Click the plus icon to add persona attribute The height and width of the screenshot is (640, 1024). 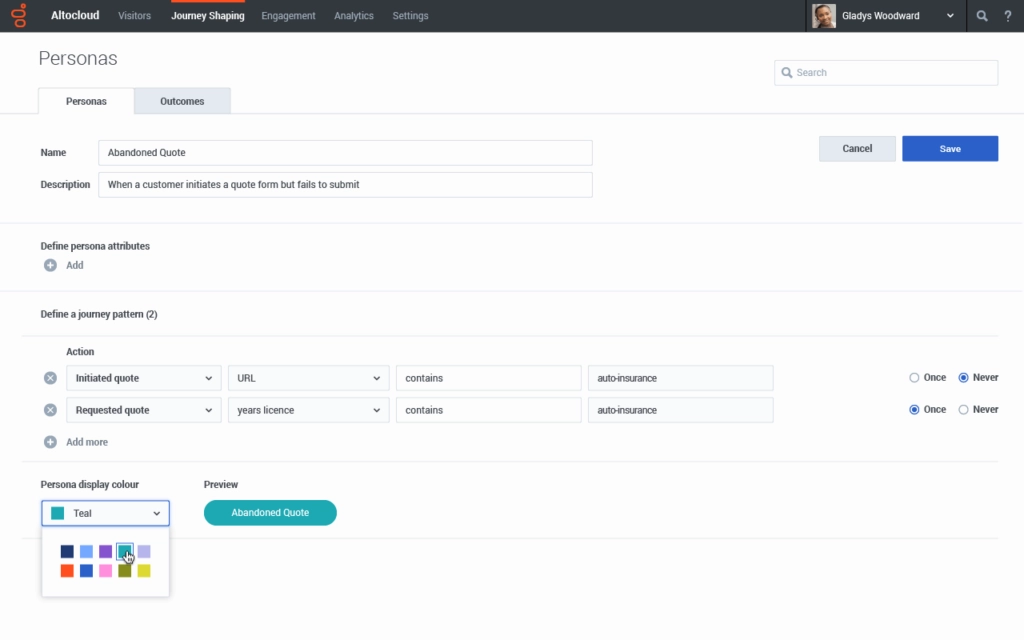(50, 265)
